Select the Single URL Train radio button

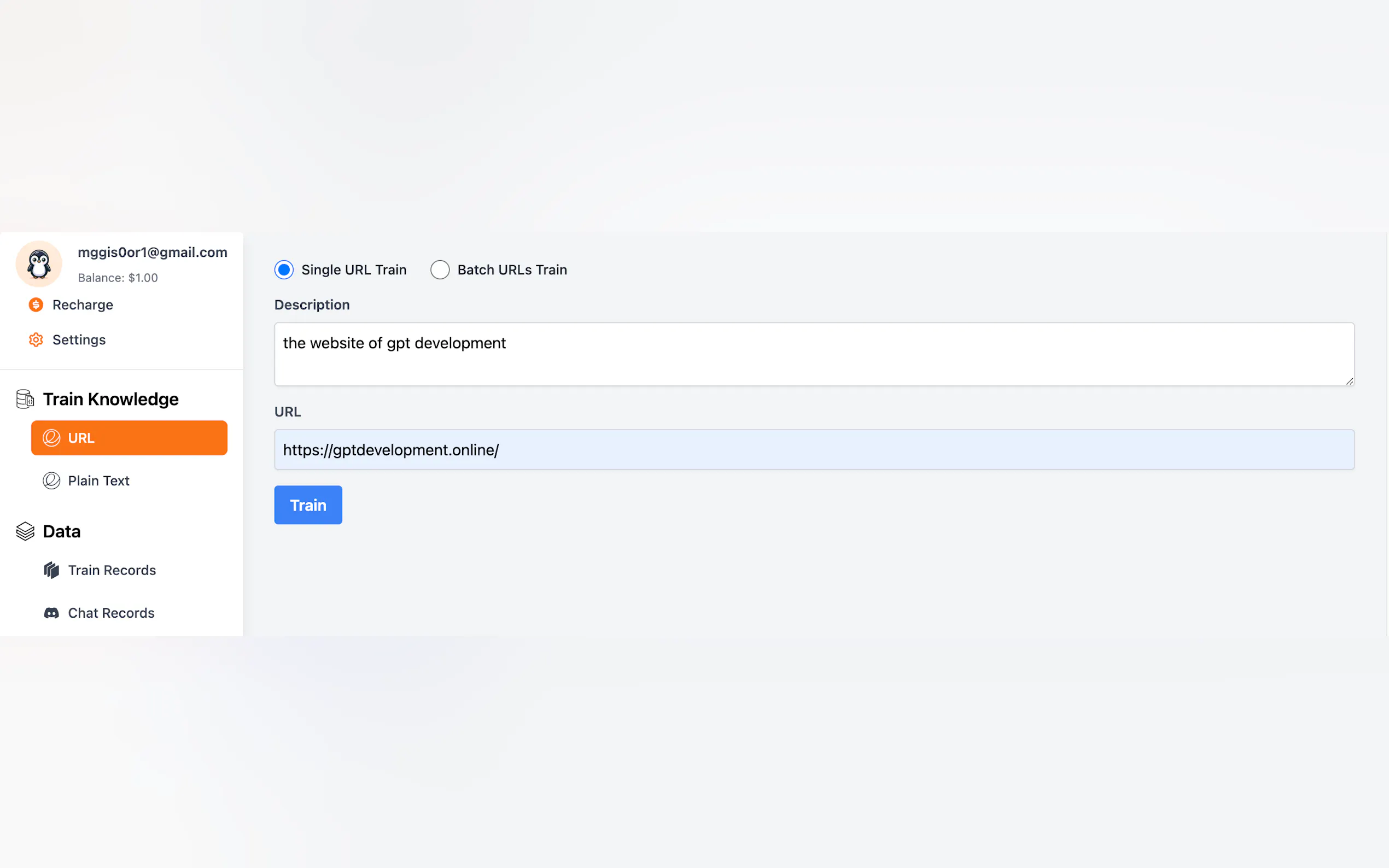[284, 270]
